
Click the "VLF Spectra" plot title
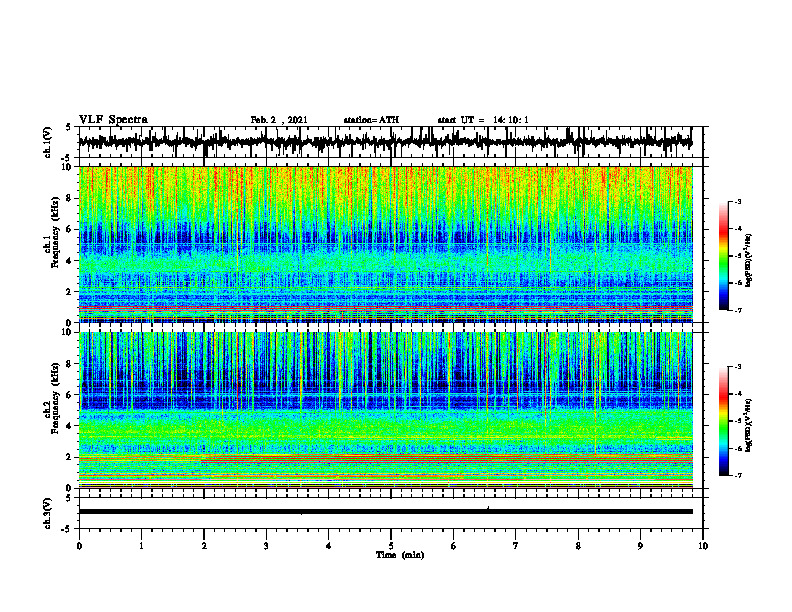point(113,120)
